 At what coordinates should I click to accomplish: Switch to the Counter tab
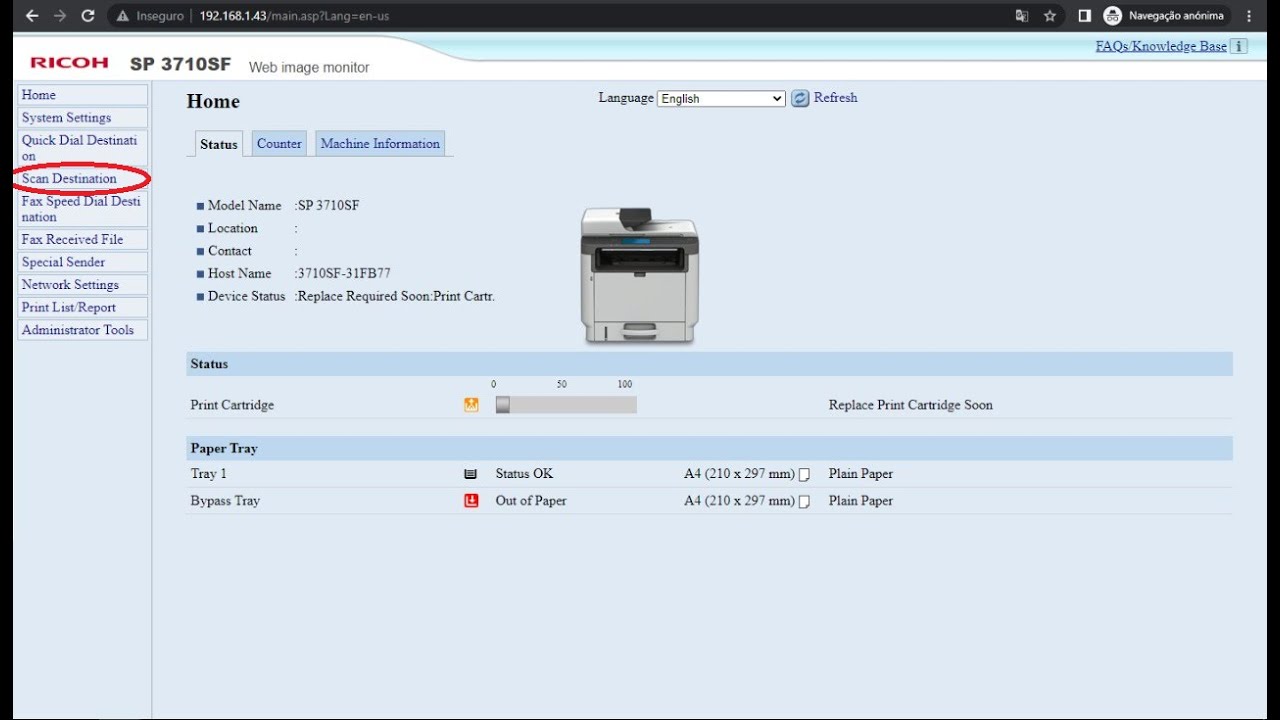(279, 144)
